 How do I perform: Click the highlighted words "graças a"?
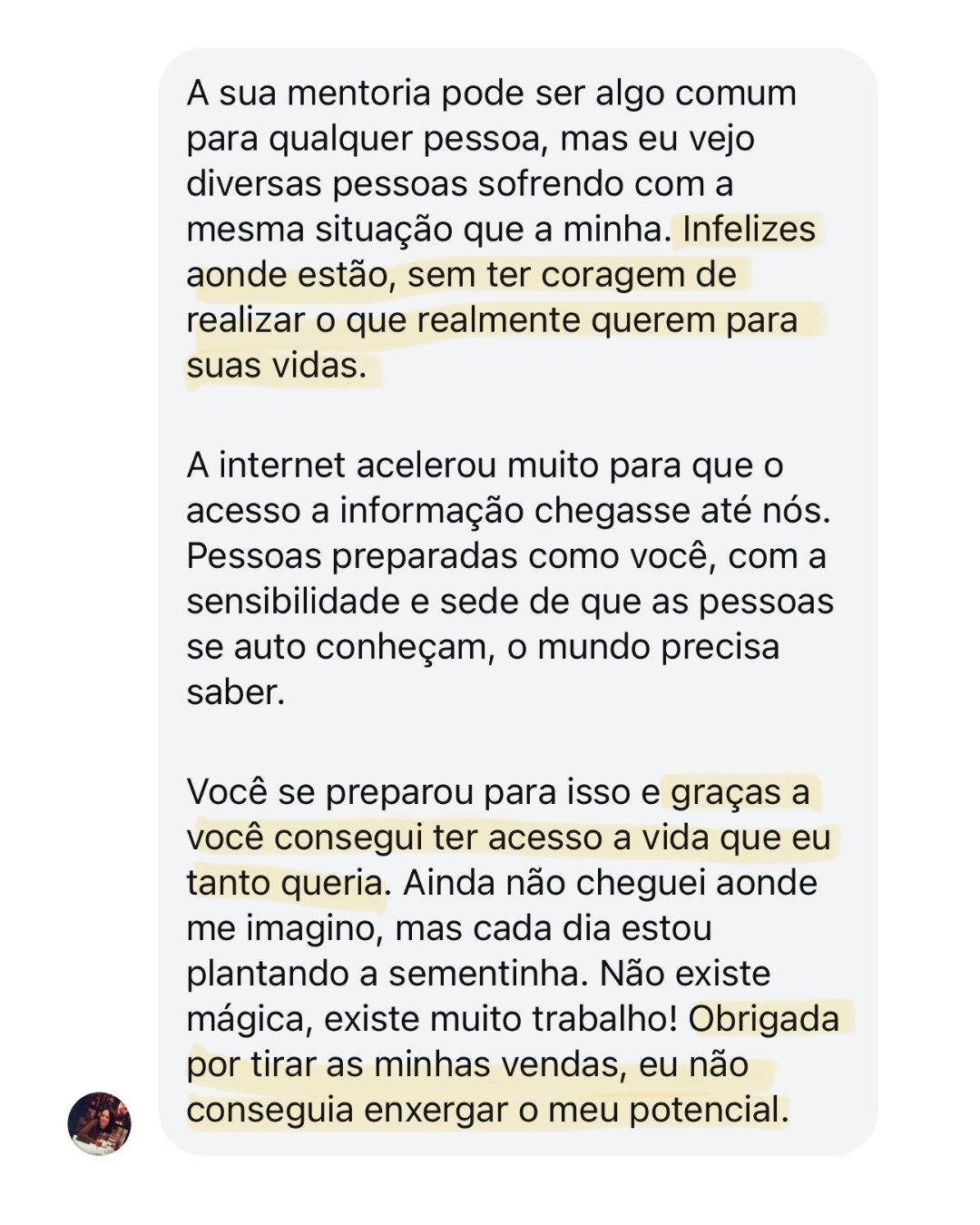tap(740, 792)
